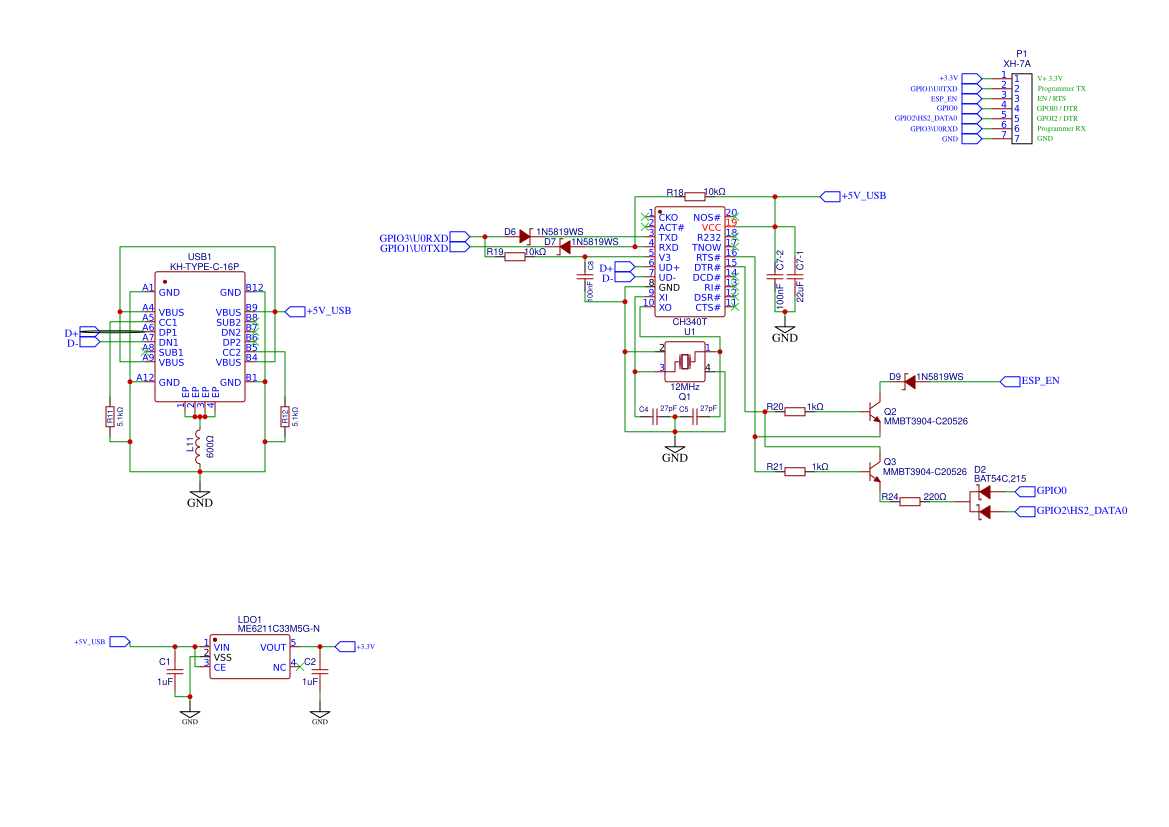Click the +5V_USB net port beside USB1
The height and width of the screenshot is (827, 1169).
click(x=318, y=311)
